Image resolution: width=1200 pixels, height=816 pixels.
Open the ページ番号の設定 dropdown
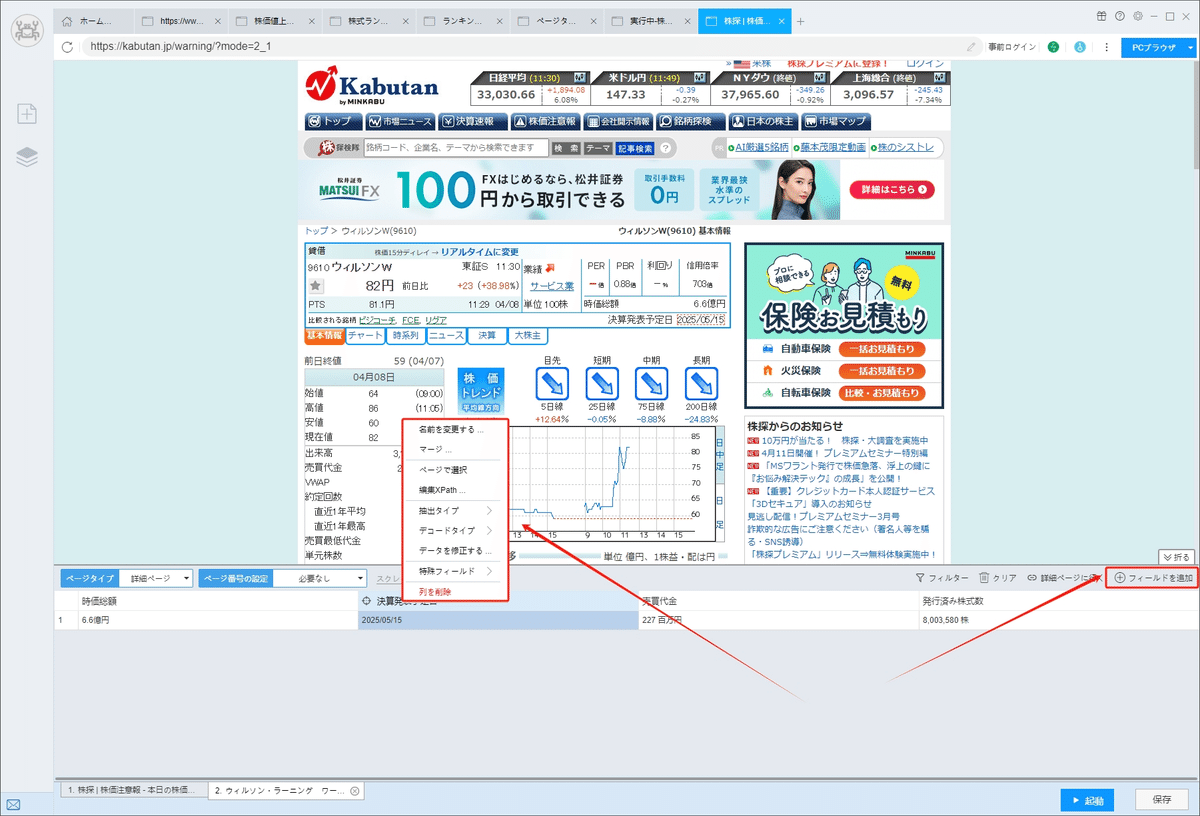[x=319, y=578]
